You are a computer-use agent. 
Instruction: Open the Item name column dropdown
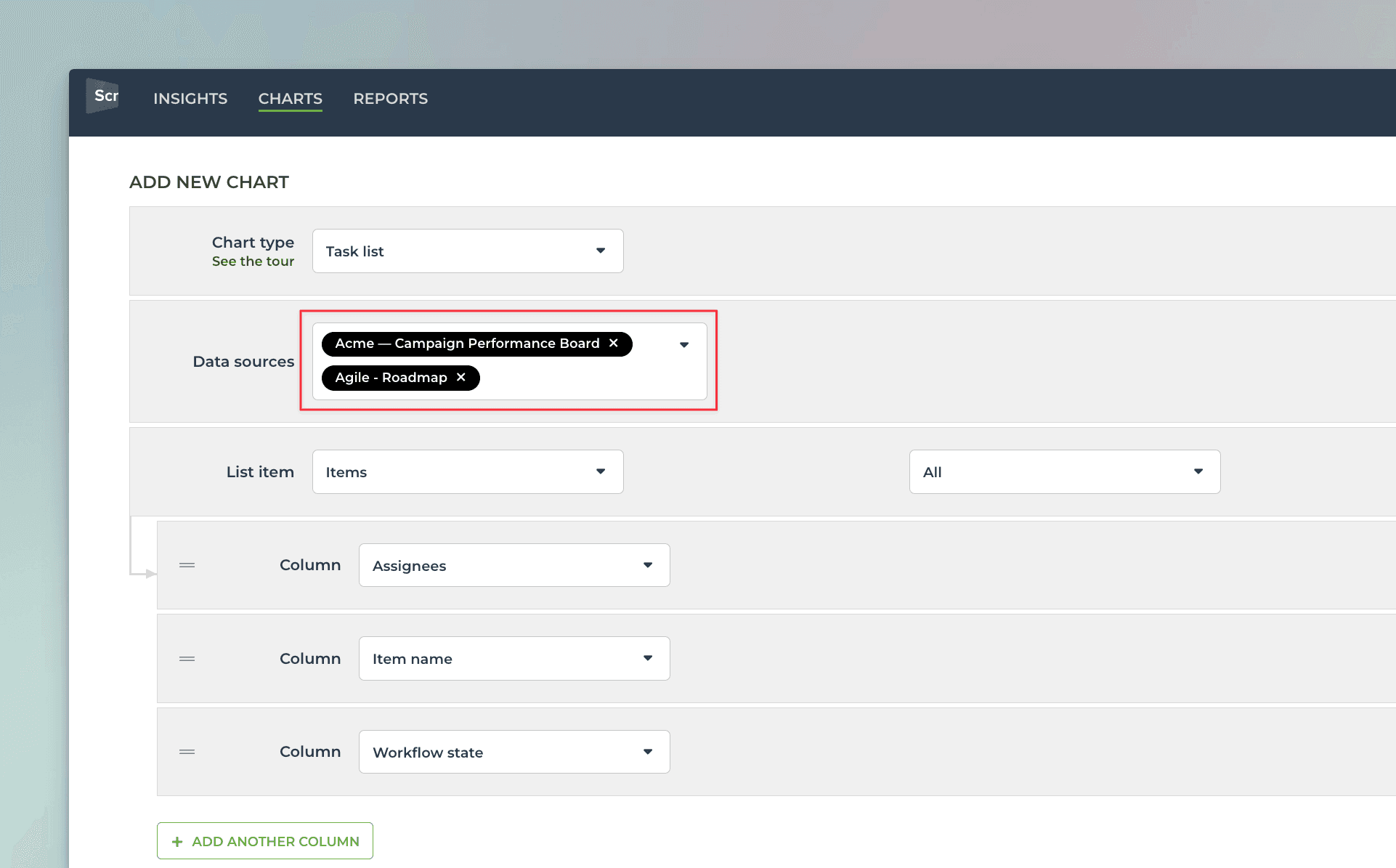[514, 659]
